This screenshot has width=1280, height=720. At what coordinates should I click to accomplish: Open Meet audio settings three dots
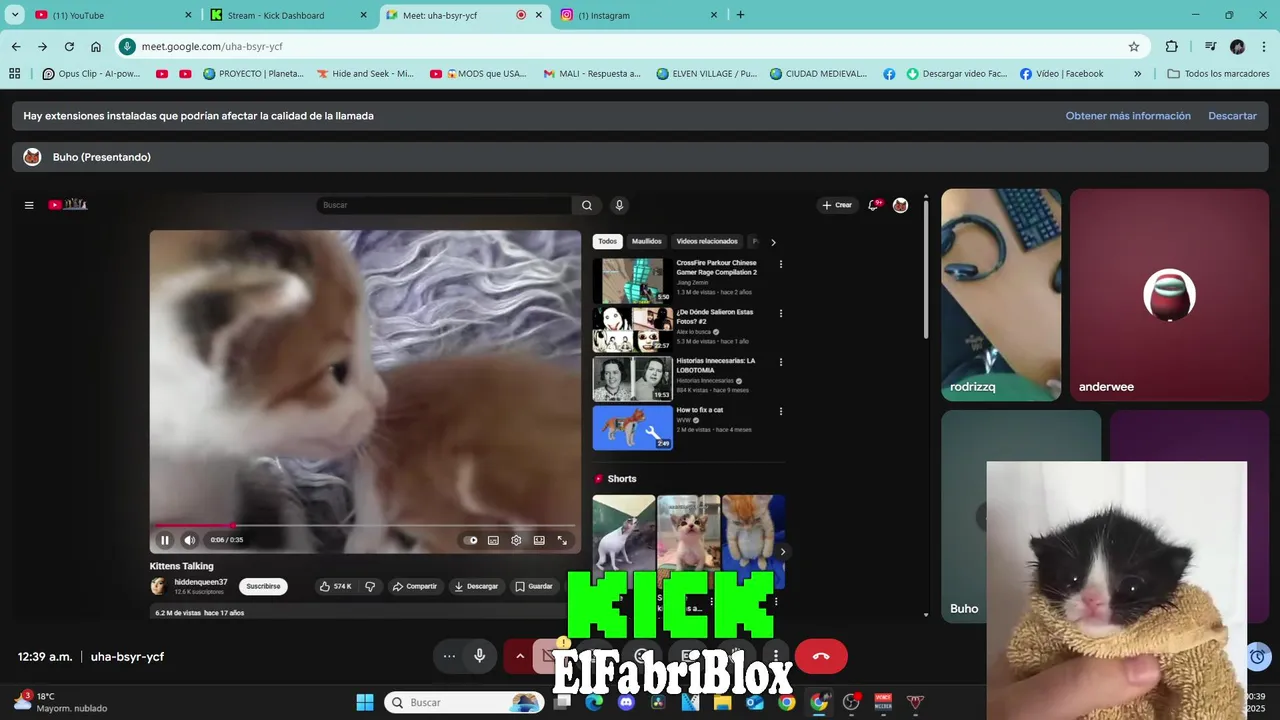(x=449, y=656)
